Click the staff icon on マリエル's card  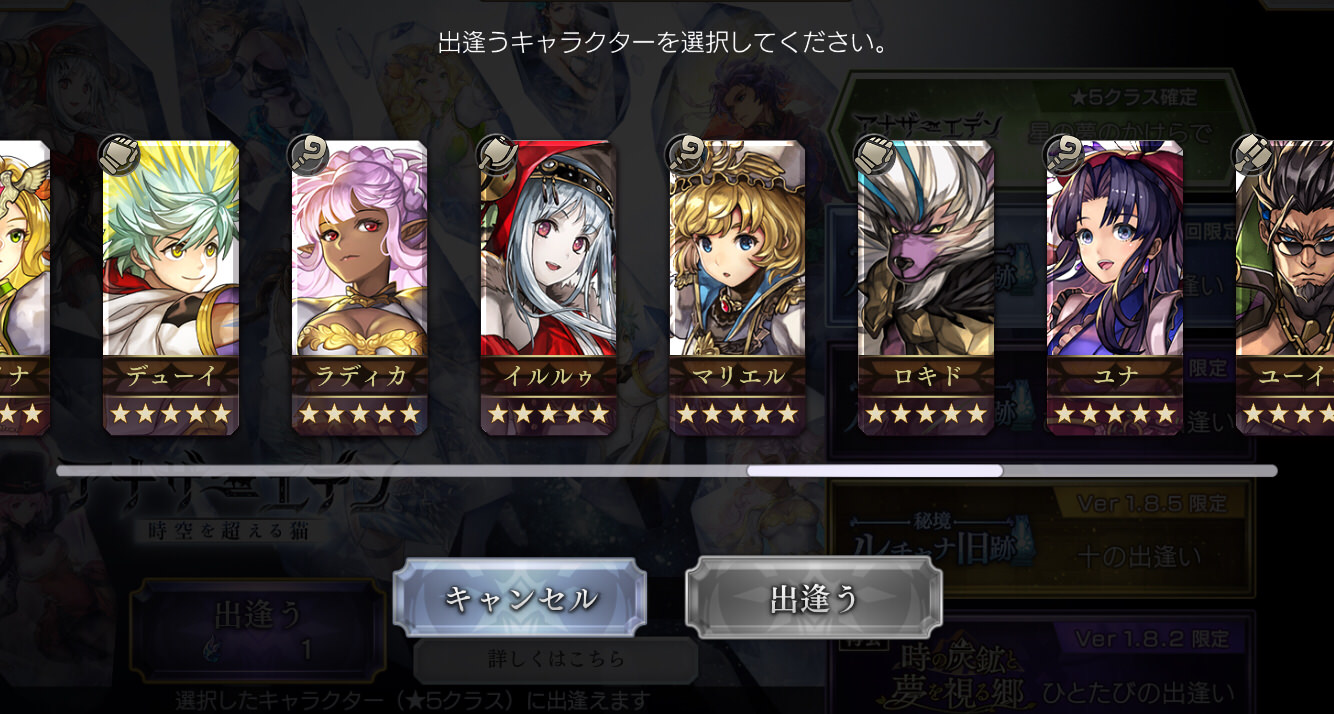686,154
